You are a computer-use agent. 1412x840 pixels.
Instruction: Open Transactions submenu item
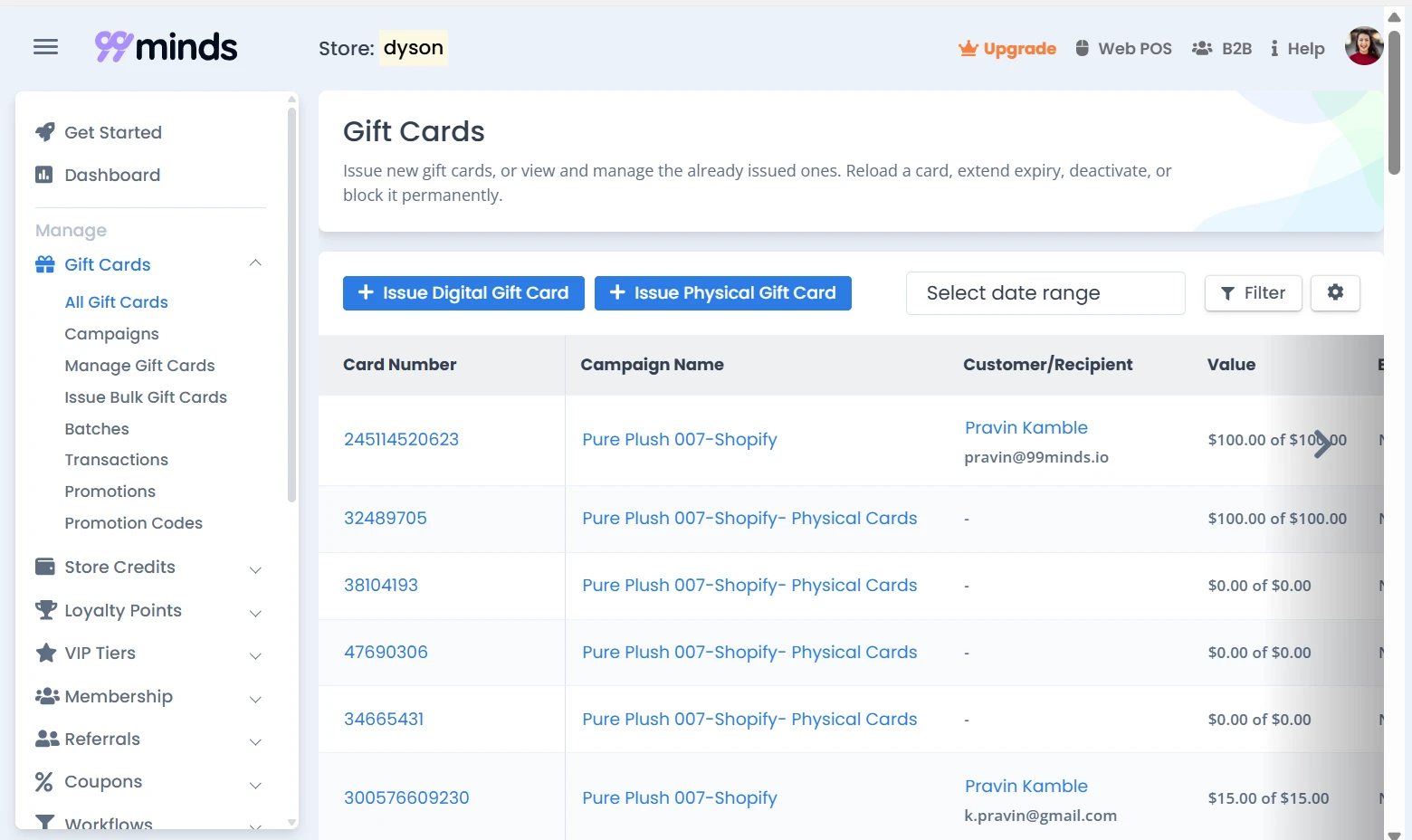tap(116, 460)
